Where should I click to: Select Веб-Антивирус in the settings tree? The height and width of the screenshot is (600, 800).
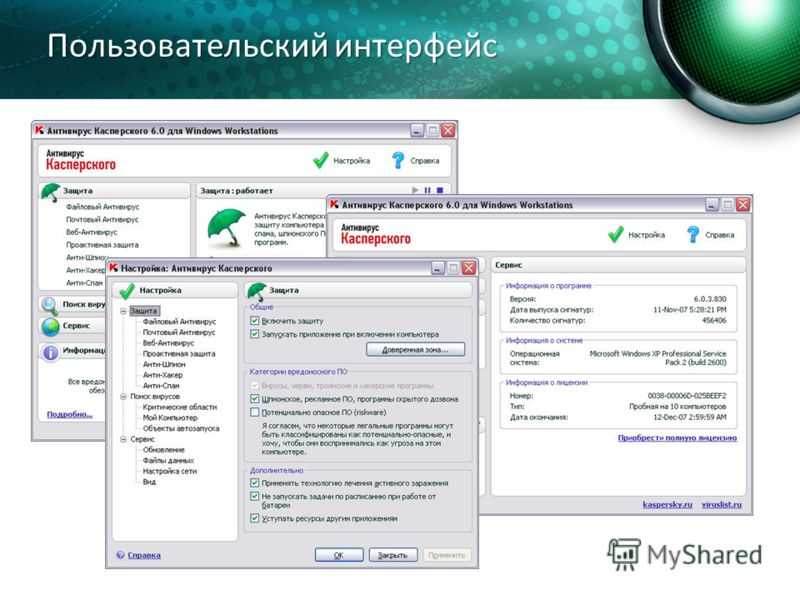click(x=168, y=343)
